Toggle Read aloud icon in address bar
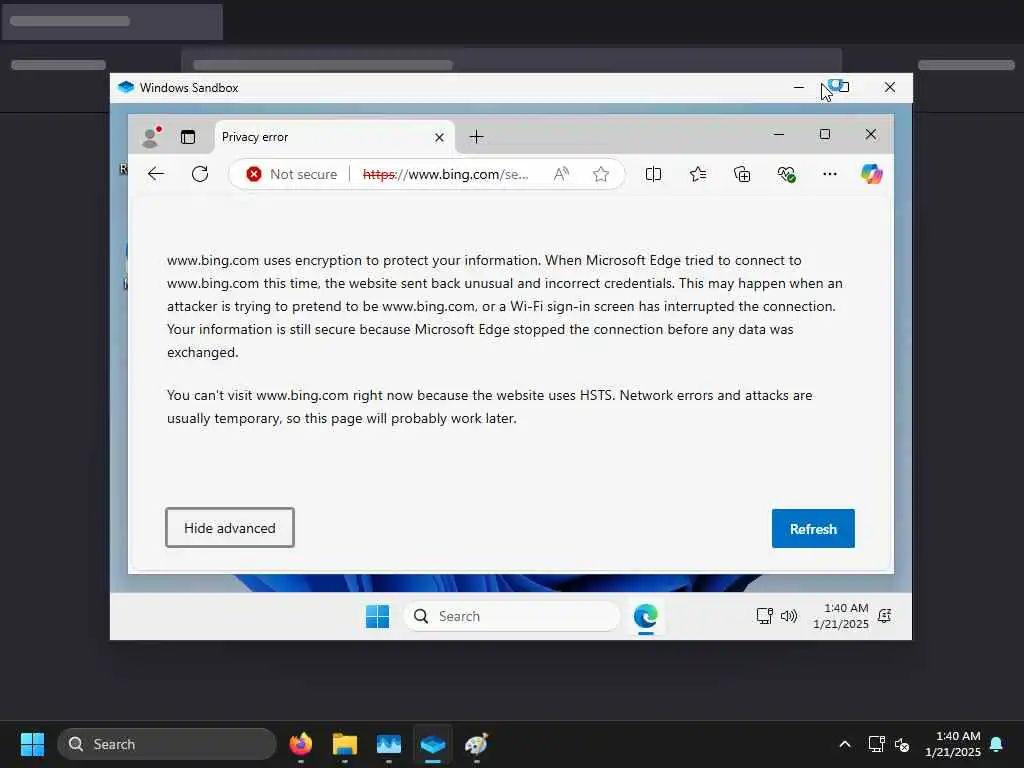This screenshot has height=768, width=1024. [561, 174]
